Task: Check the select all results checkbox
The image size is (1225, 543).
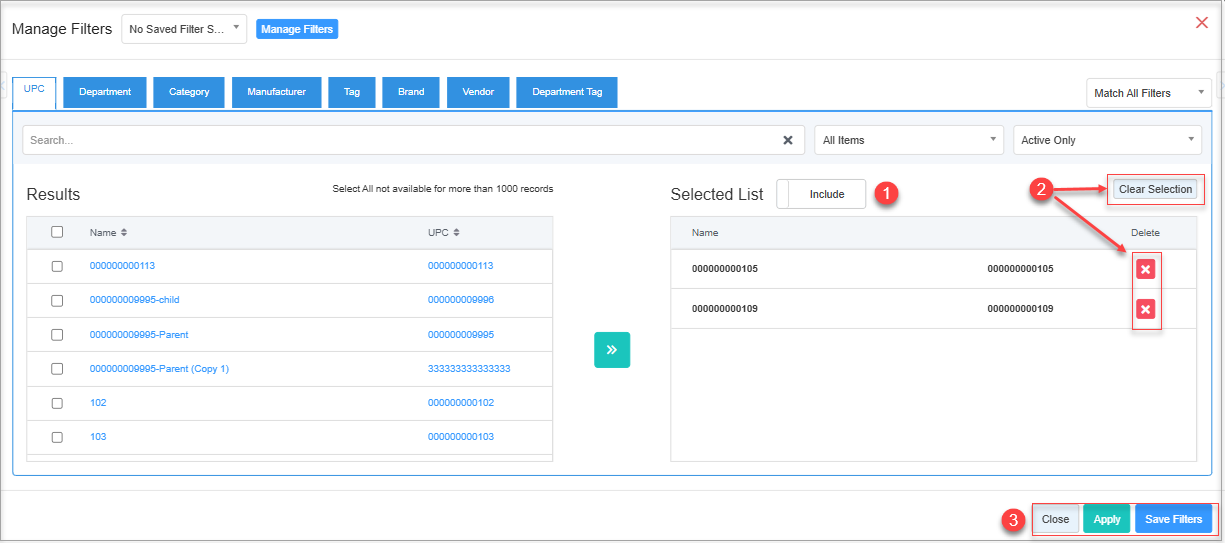Action: pos(57,232)
